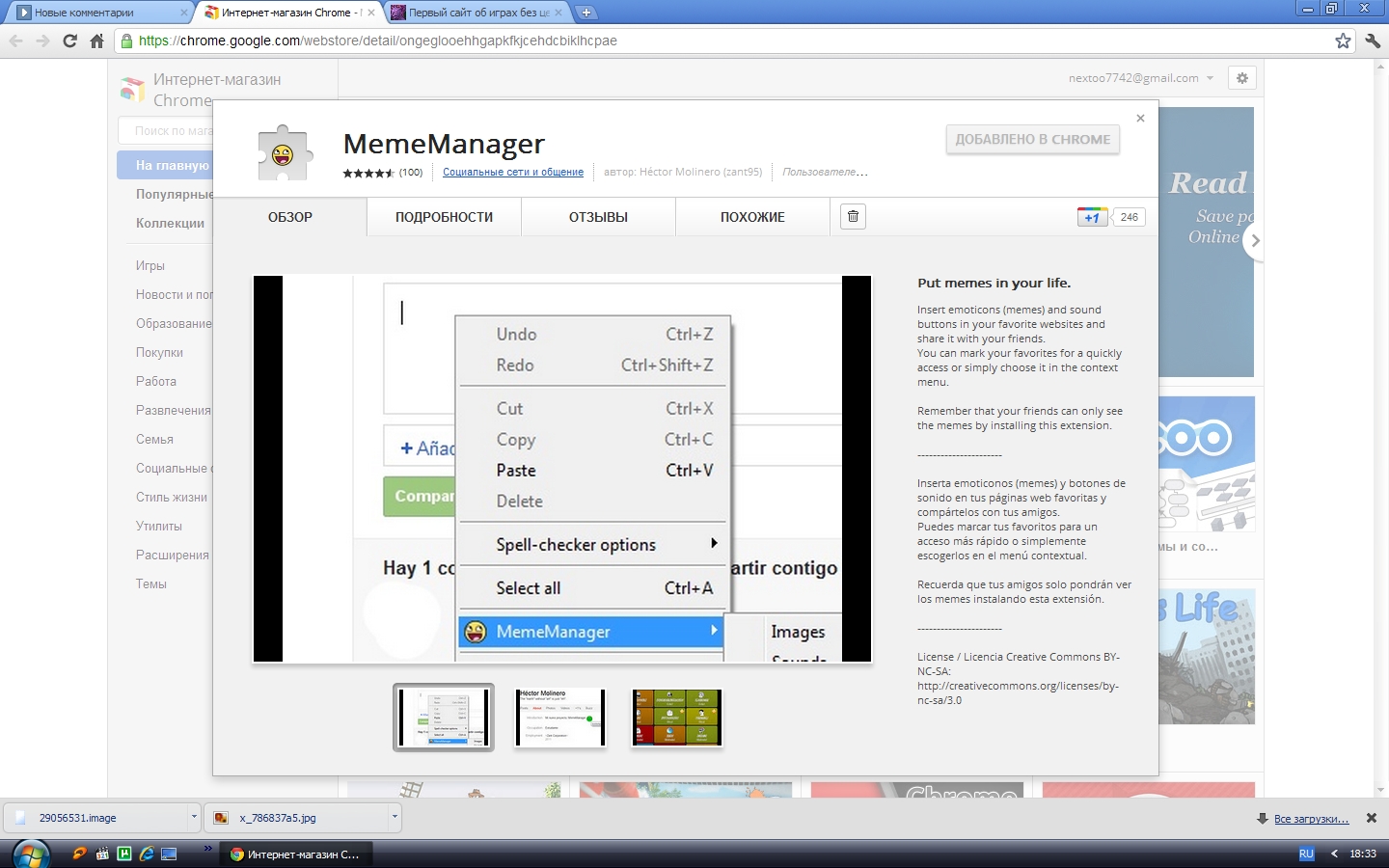Screen dimensions: 1389x868
Task: Open dropdown for x_786837a5.jpg download
Action: coord(395,817)
